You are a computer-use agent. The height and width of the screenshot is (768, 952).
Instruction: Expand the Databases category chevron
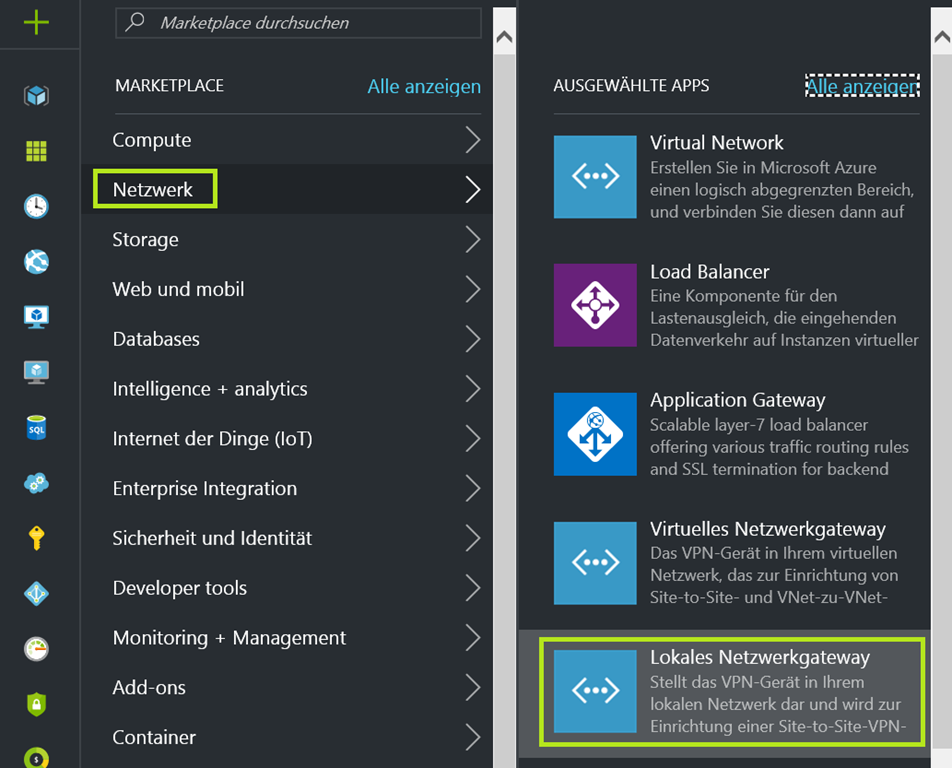473,339
